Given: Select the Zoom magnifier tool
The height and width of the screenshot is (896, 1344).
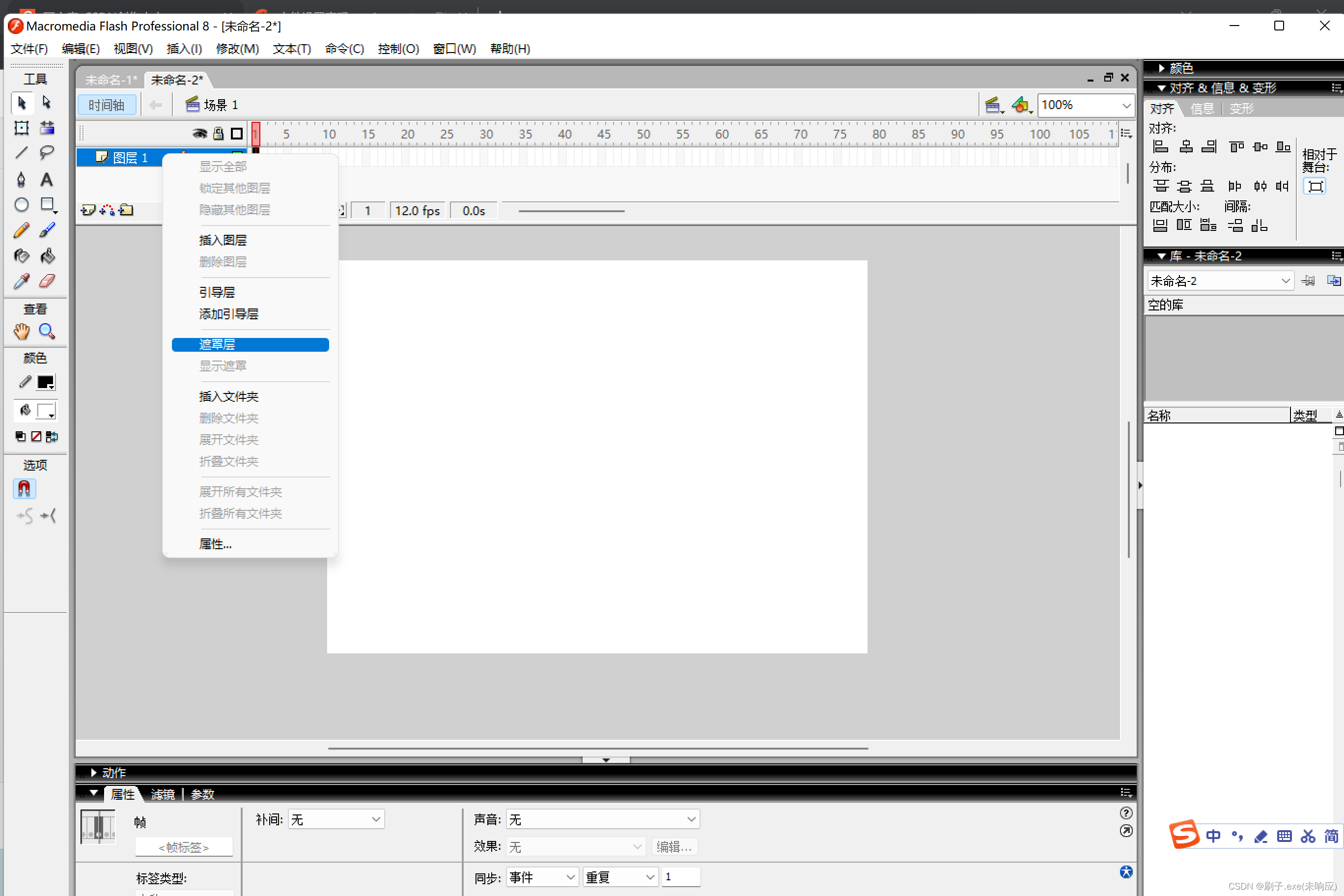Looking at the screenshot, I should point(48,332).
